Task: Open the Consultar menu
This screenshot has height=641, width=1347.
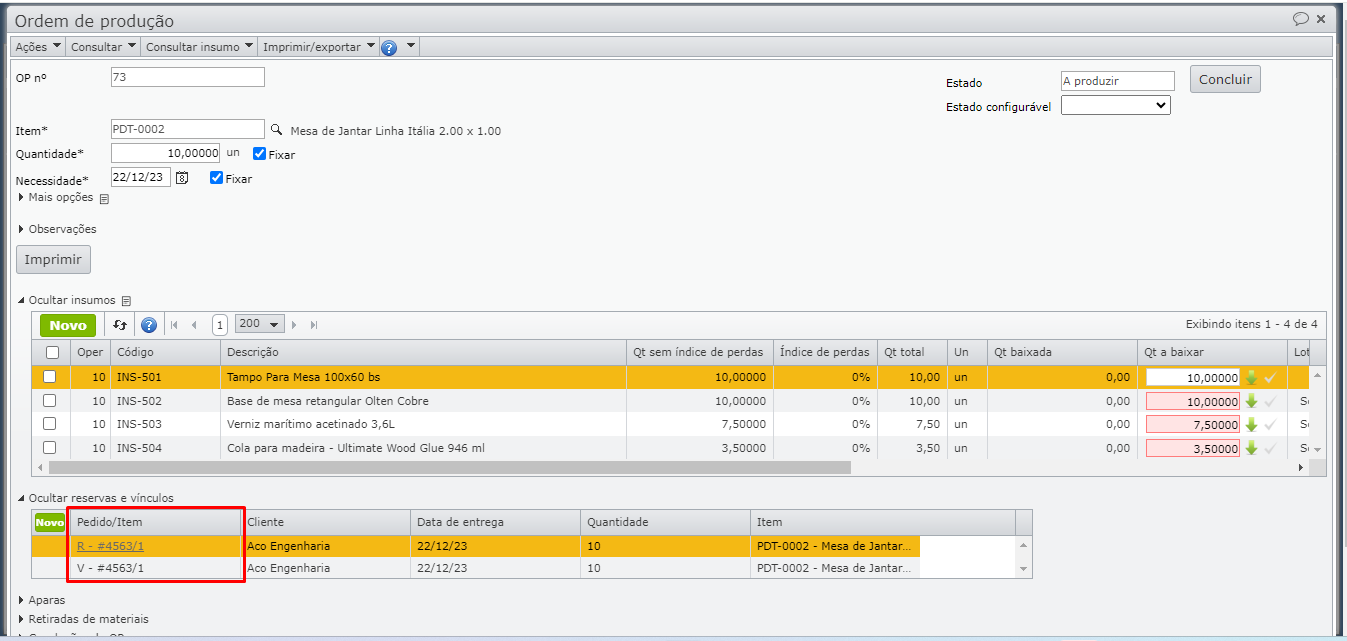Action: coord(103,47)
